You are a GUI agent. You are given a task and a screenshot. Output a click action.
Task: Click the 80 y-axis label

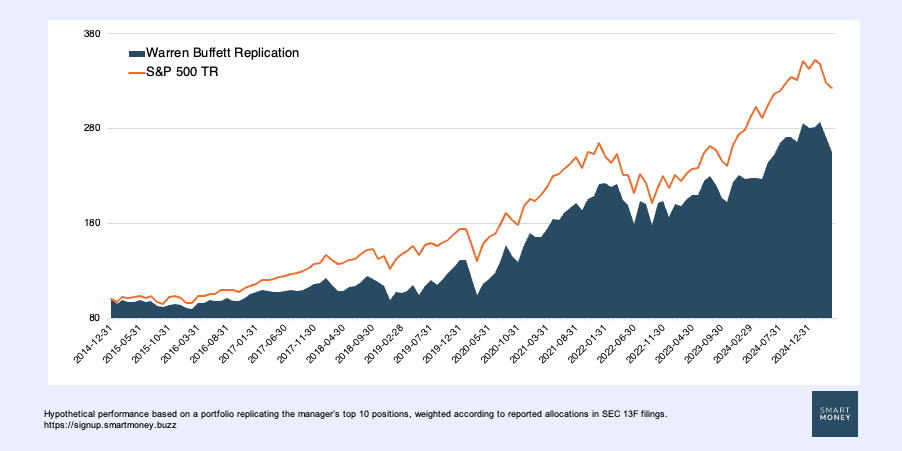95,318
